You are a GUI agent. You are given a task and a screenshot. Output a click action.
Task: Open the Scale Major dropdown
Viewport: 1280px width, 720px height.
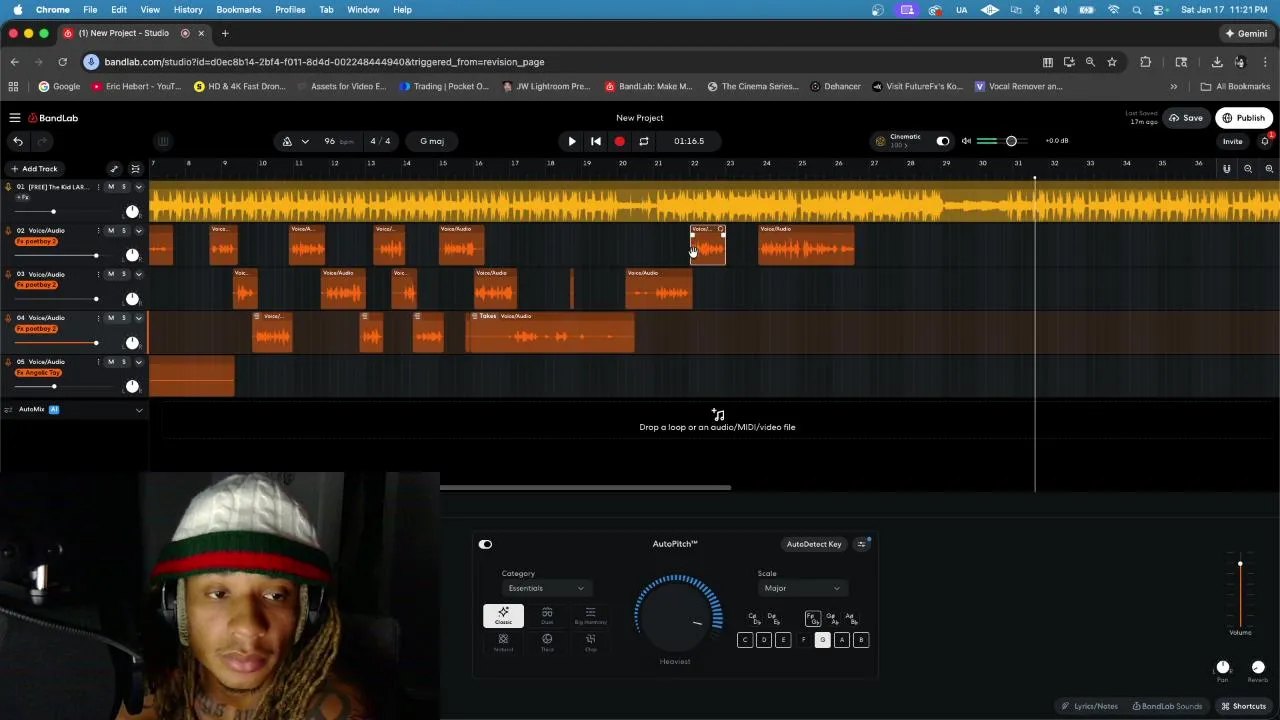[x=801, y=588]
